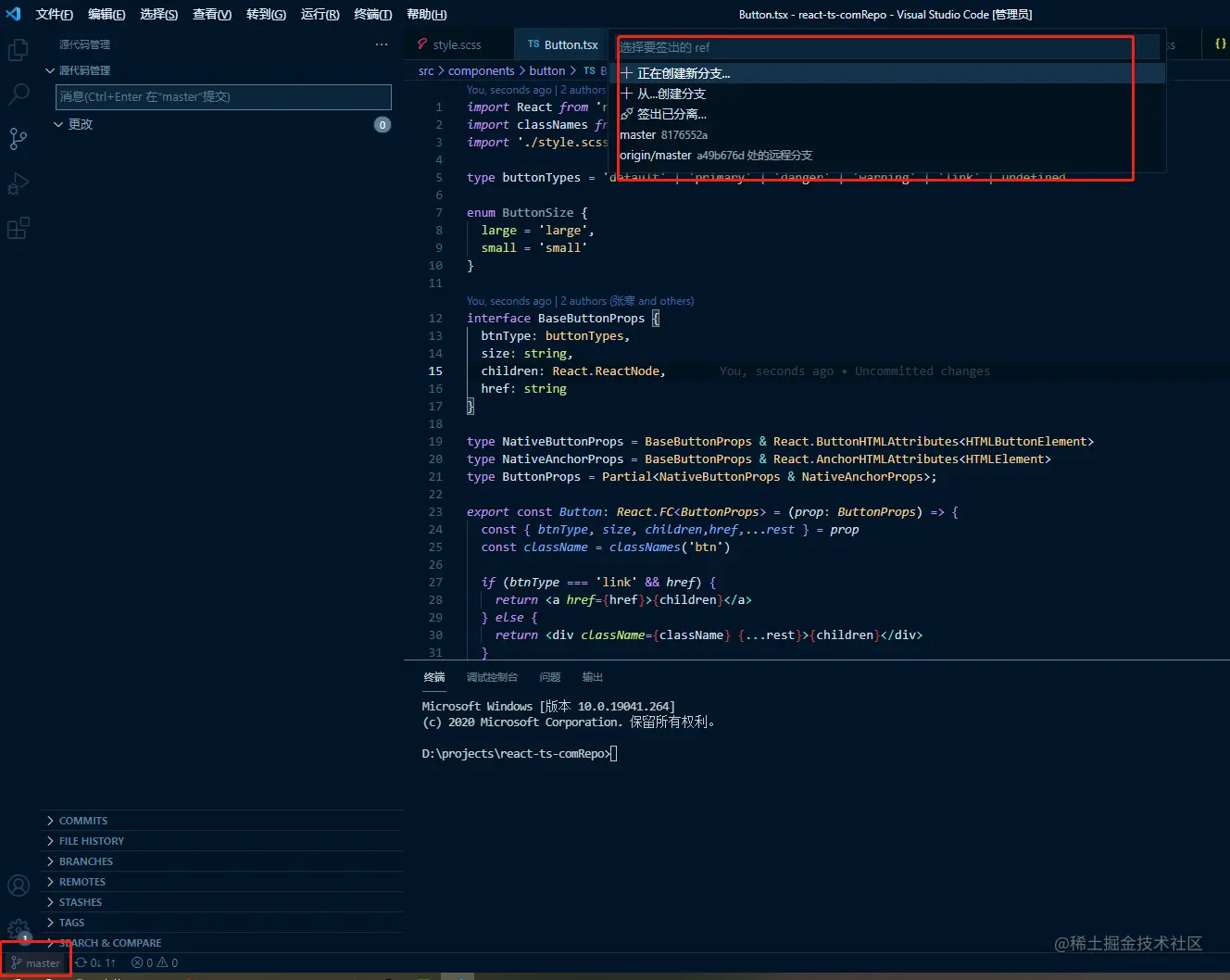Open 选择(S) menu
1230x980 pixels.
pos(159,14)
